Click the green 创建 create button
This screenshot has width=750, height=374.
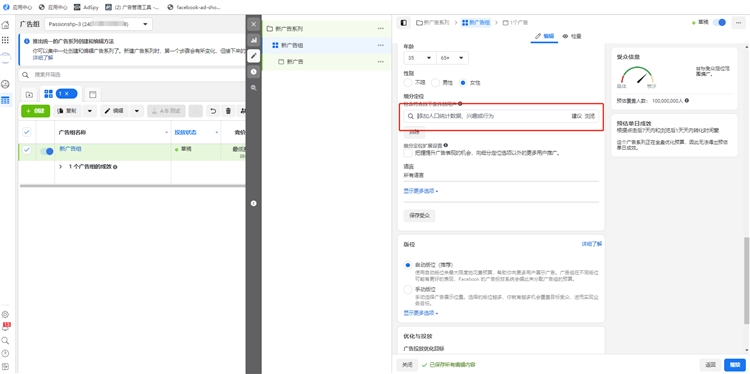[x=35, y=111]
